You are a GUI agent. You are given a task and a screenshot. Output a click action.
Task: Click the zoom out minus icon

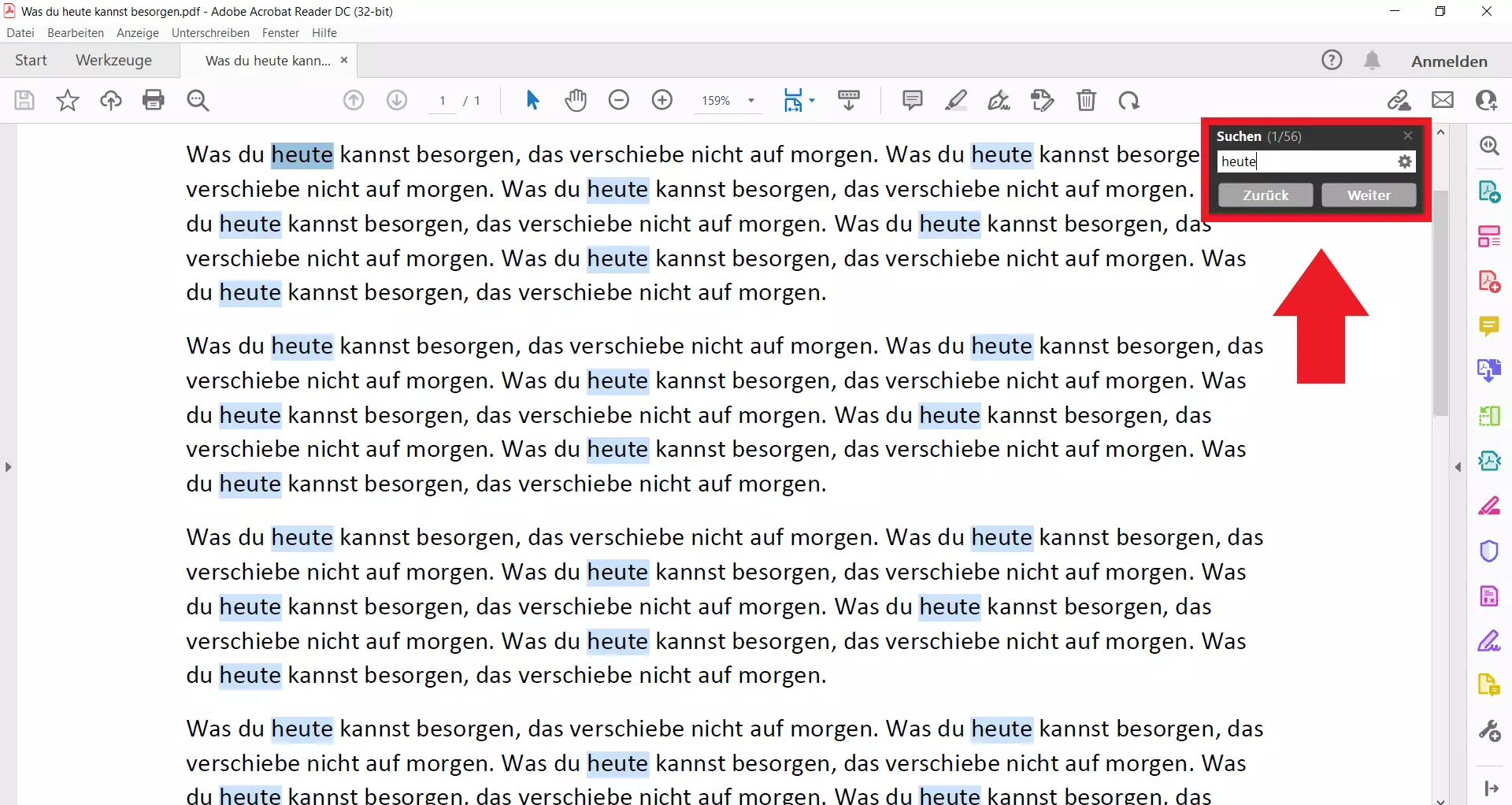click(619, 100)
